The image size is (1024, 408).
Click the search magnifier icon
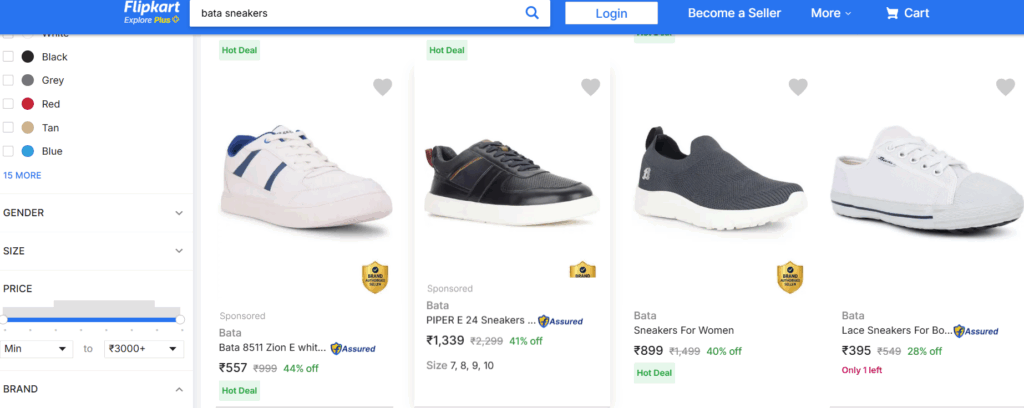tap(532, 13)
